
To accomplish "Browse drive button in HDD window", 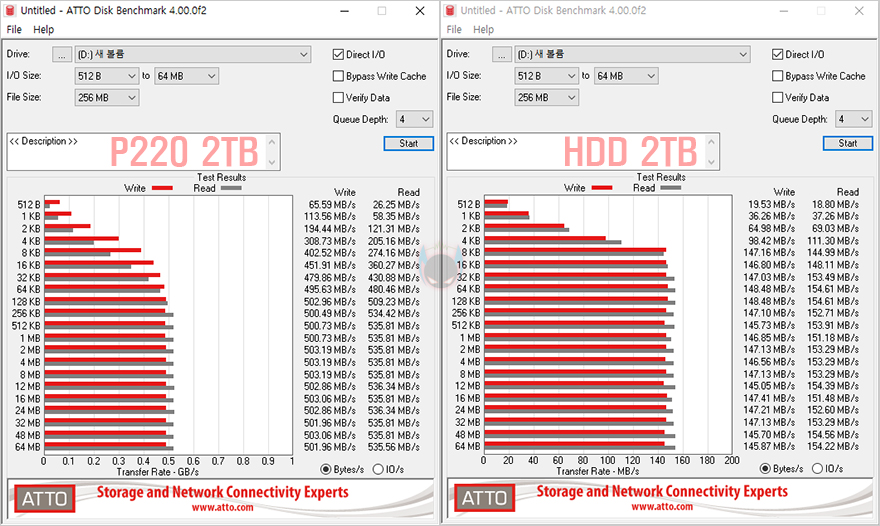I will pos(502,54).
